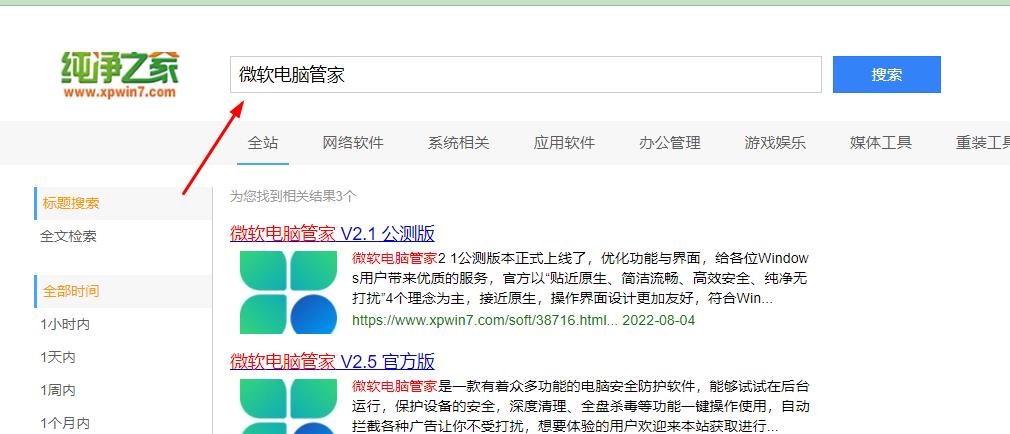The height and width of the screenshot is (434, 1010).
Task: Click the thumbnail for the V2.1 公测版 result
Action: click(289, 292)
